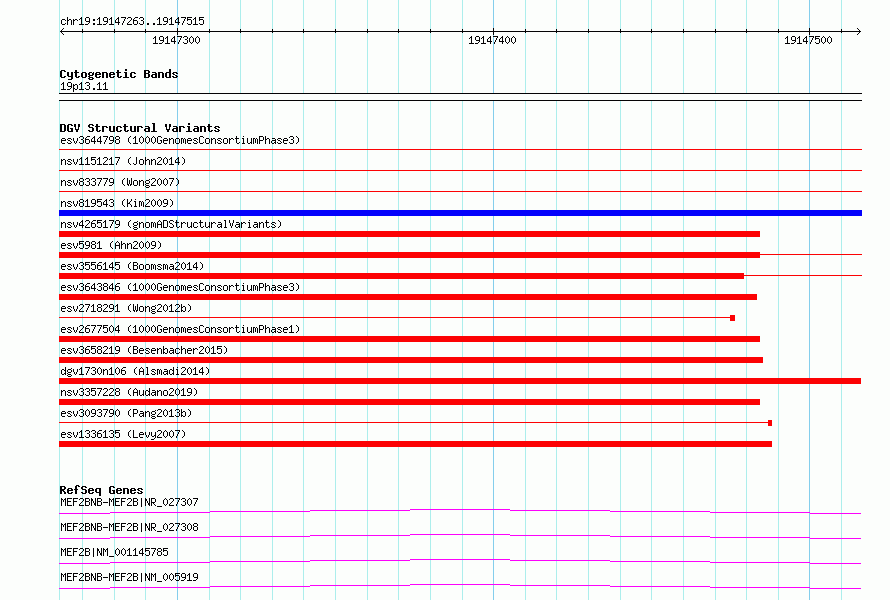Open gene MEF2BNB-MEF2B|NR_027308 label
890x600 pixels.
[129, 527]
